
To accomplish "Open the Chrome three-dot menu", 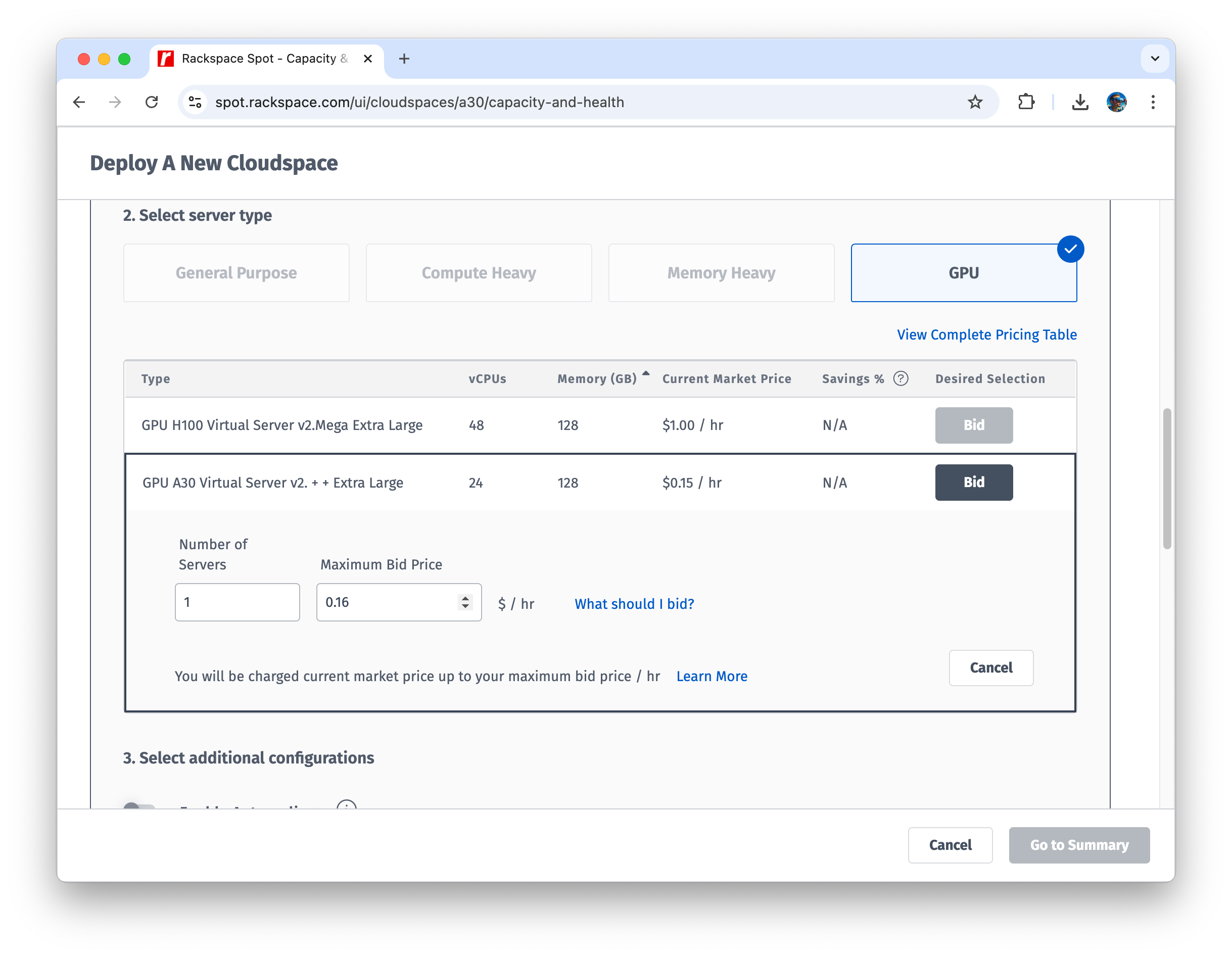I will [1153, 102].
